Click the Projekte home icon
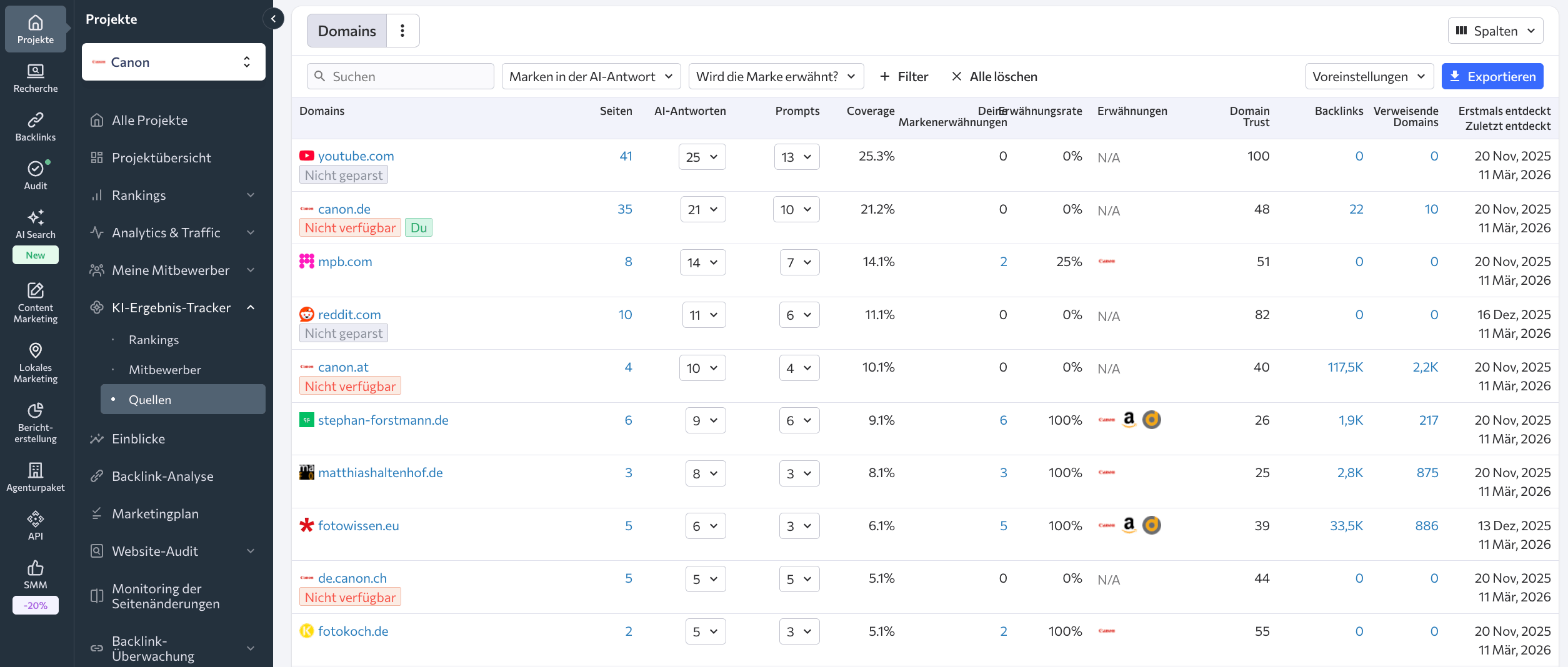 (x=35, y=28)
